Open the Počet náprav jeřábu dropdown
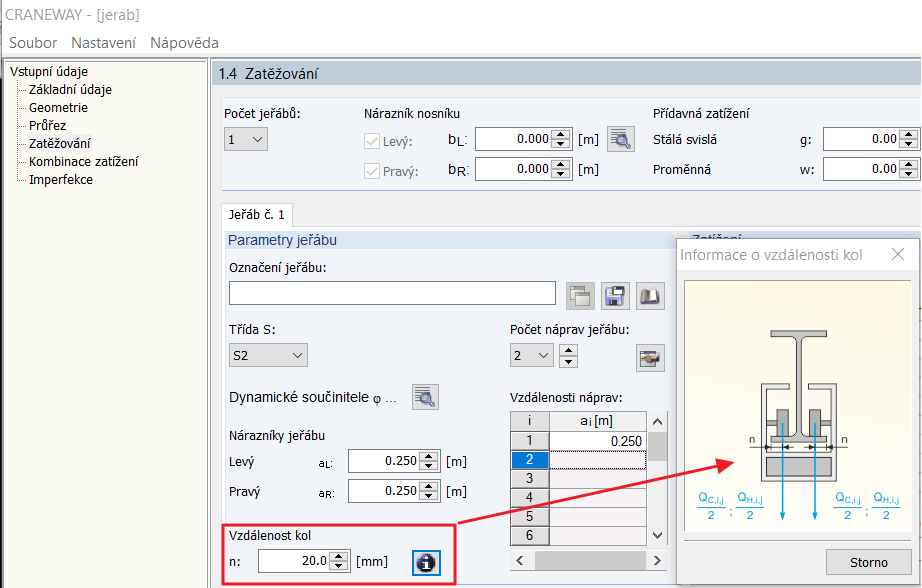The width and height of the screenshot is (922, 588). point(532,355)
